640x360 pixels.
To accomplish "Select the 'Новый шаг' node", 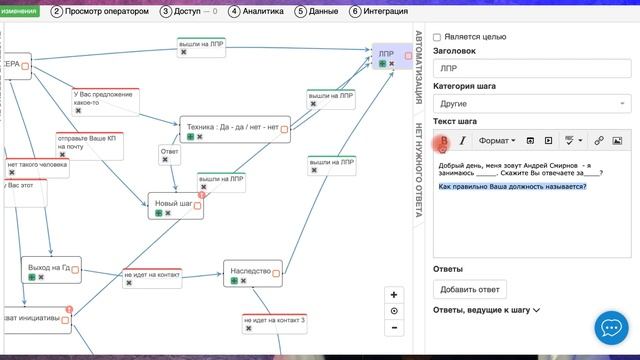I will [176, 206].
